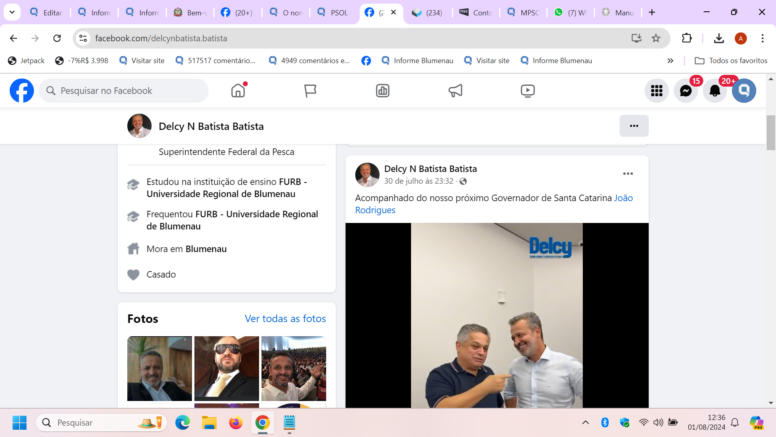Open the volume tray icon

click(658, 422)
